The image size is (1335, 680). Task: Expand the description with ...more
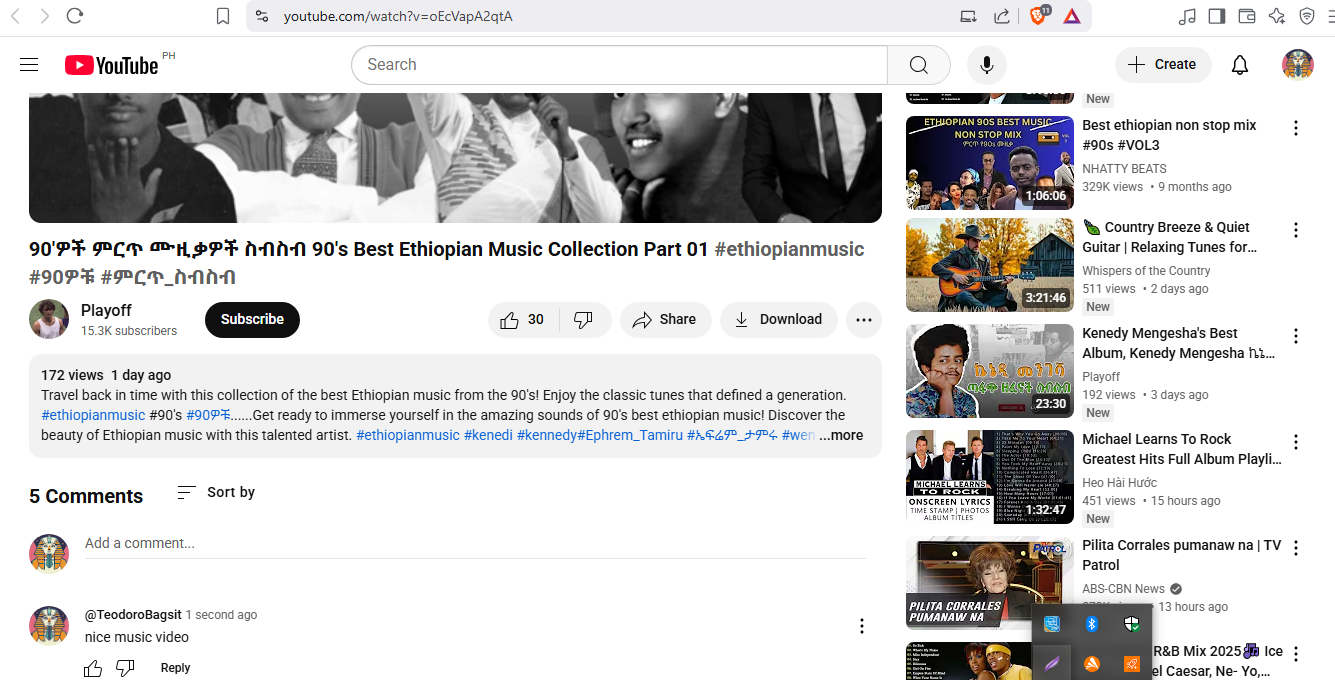[x=841, y=435]
